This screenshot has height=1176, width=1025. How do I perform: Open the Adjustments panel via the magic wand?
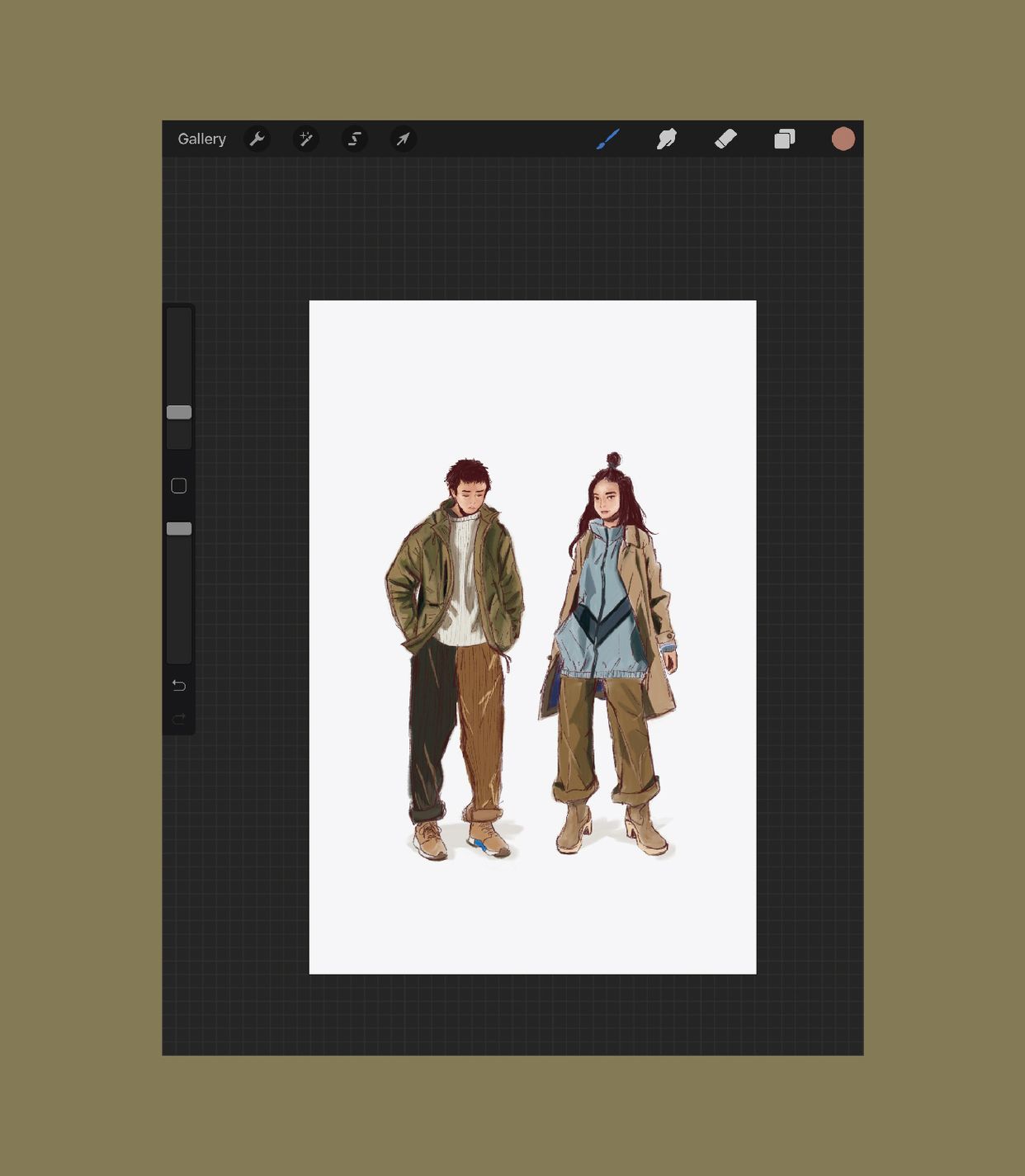point(306,139)
